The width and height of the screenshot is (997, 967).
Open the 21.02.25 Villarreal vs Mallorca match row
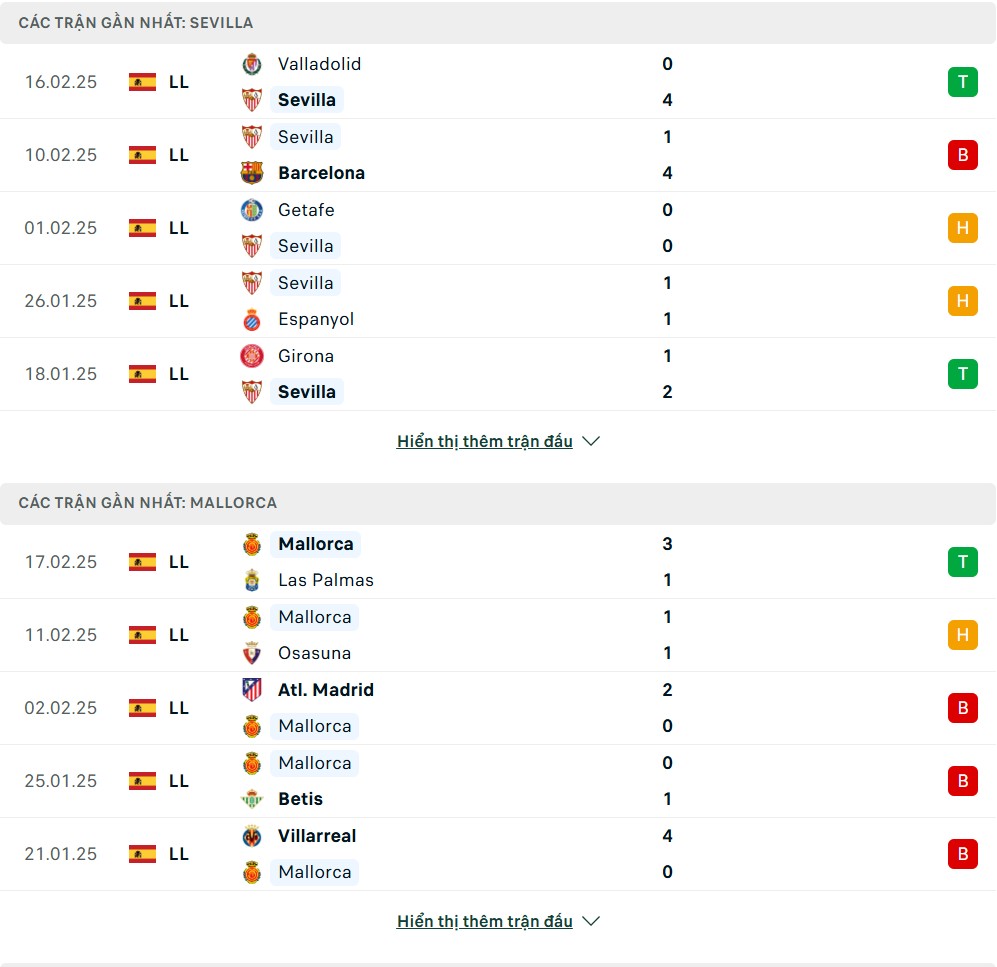498,854
